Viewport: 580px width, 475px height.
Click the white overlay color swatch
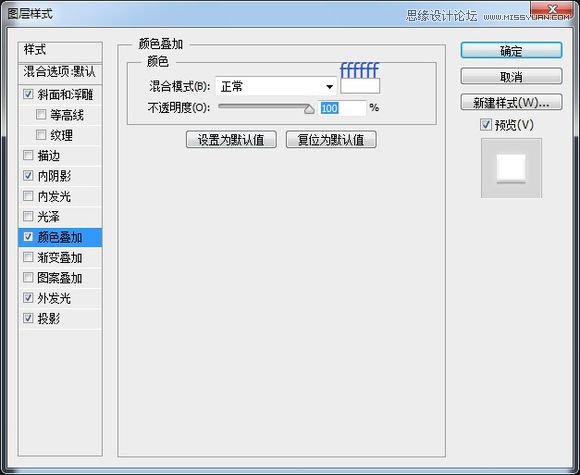[360, 86]
